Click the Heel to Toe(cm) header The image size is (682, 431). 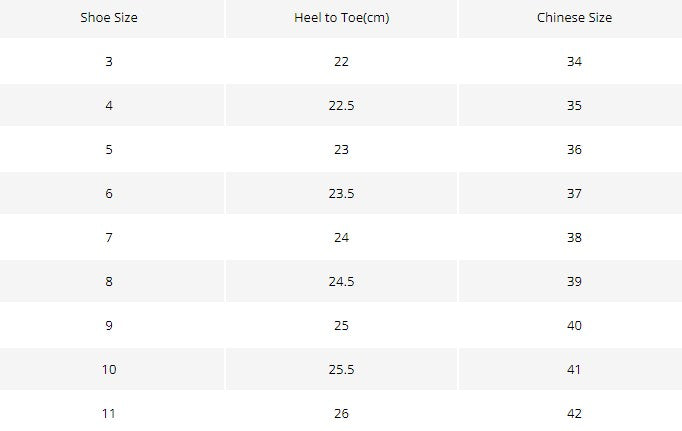[341, 18]
